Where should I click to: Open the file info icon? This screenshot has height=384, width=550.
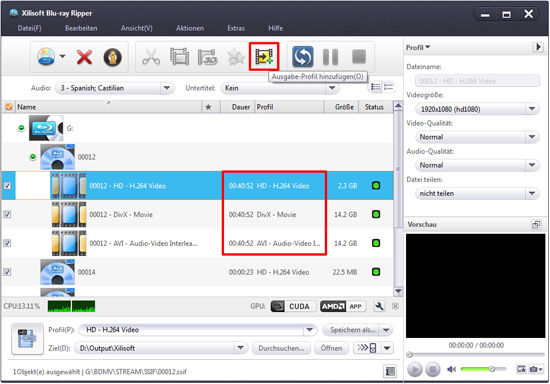113,57
